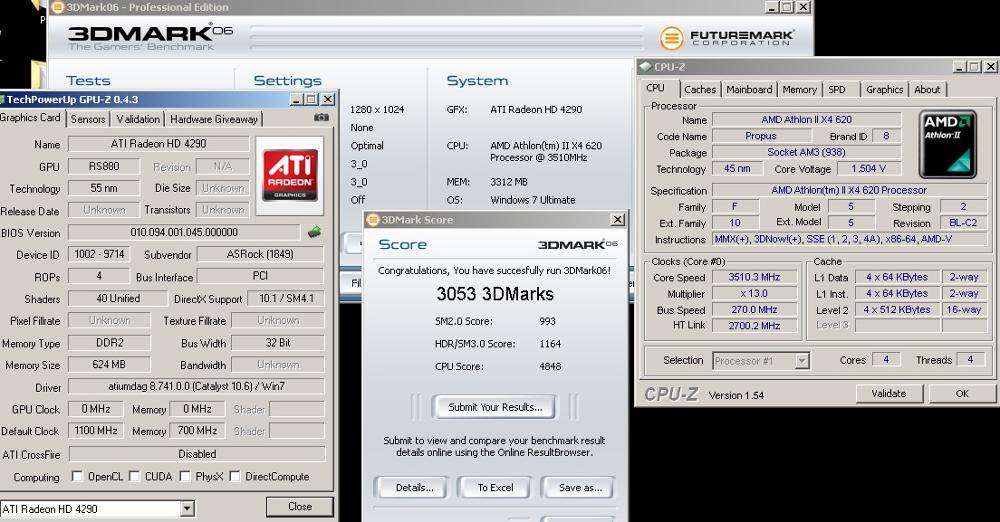Click the Subvendor value ASRock (1849)
Image resolution: width=1000 pixels, height=522 pixels.
[x=260, y=255]
